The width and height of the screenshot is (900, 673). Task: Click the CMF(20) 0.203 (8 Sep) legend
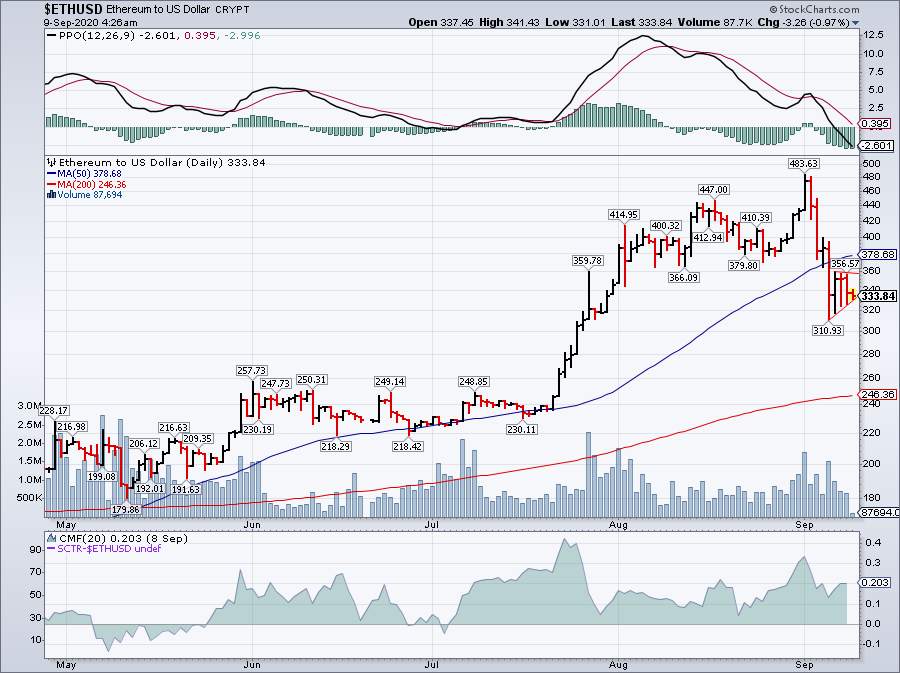pos(123,538)
